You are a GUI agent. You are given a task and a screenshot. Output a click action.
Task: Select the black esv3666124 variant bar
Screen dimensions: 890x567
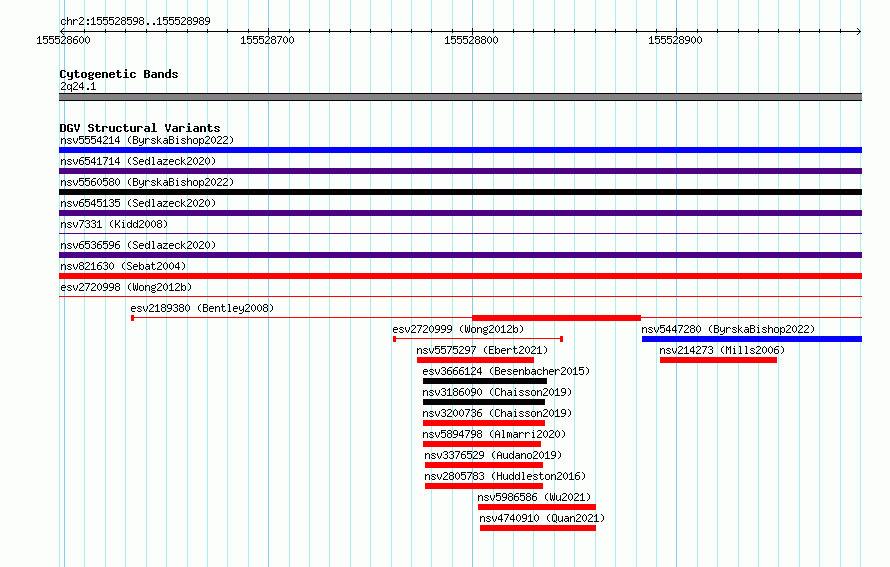pyautogui.click(x=485, y=381)
